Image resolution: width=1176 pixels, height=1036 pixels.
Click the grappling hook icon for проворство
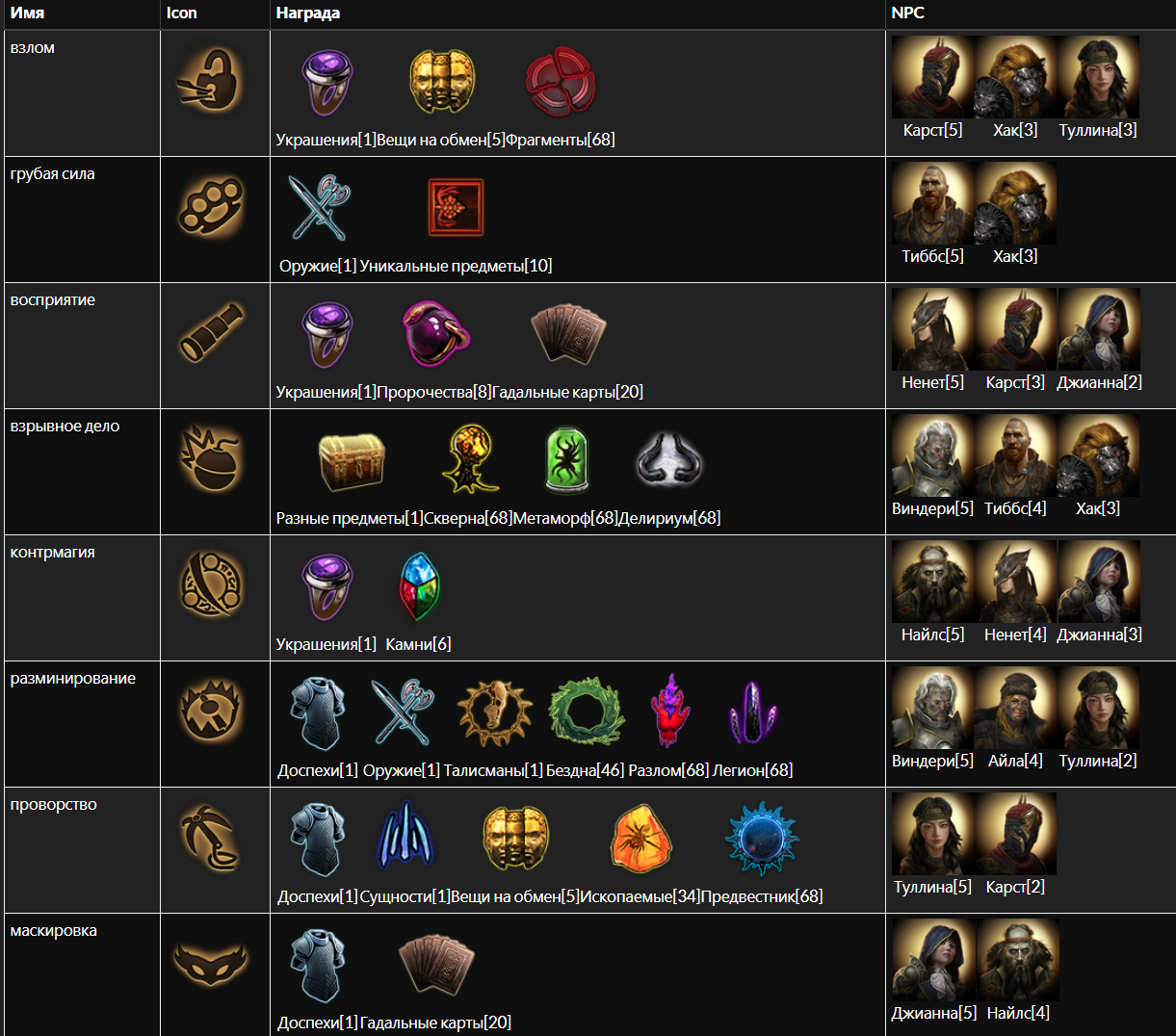[x=211, y=838]
